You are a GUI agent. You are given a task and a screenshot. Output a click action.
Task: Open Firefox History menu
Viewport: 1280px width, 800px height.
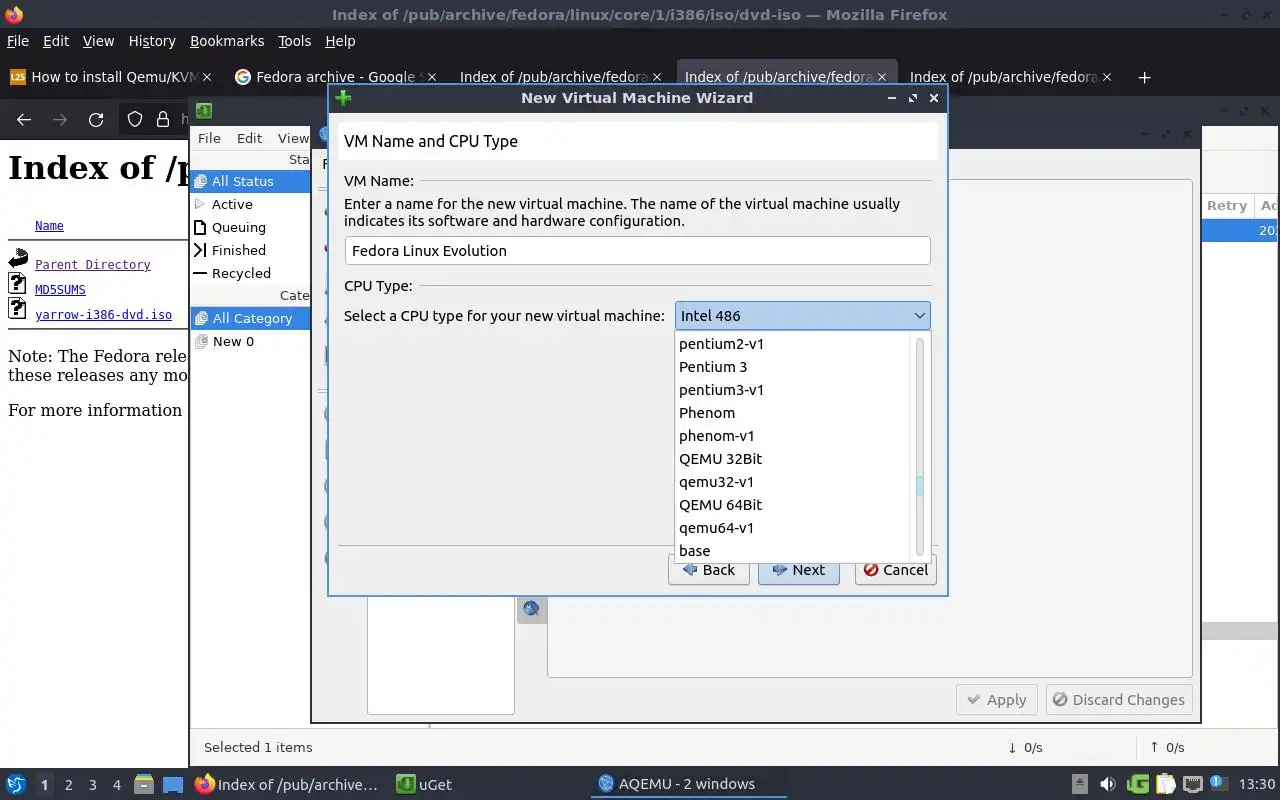[x=152, y=41]
